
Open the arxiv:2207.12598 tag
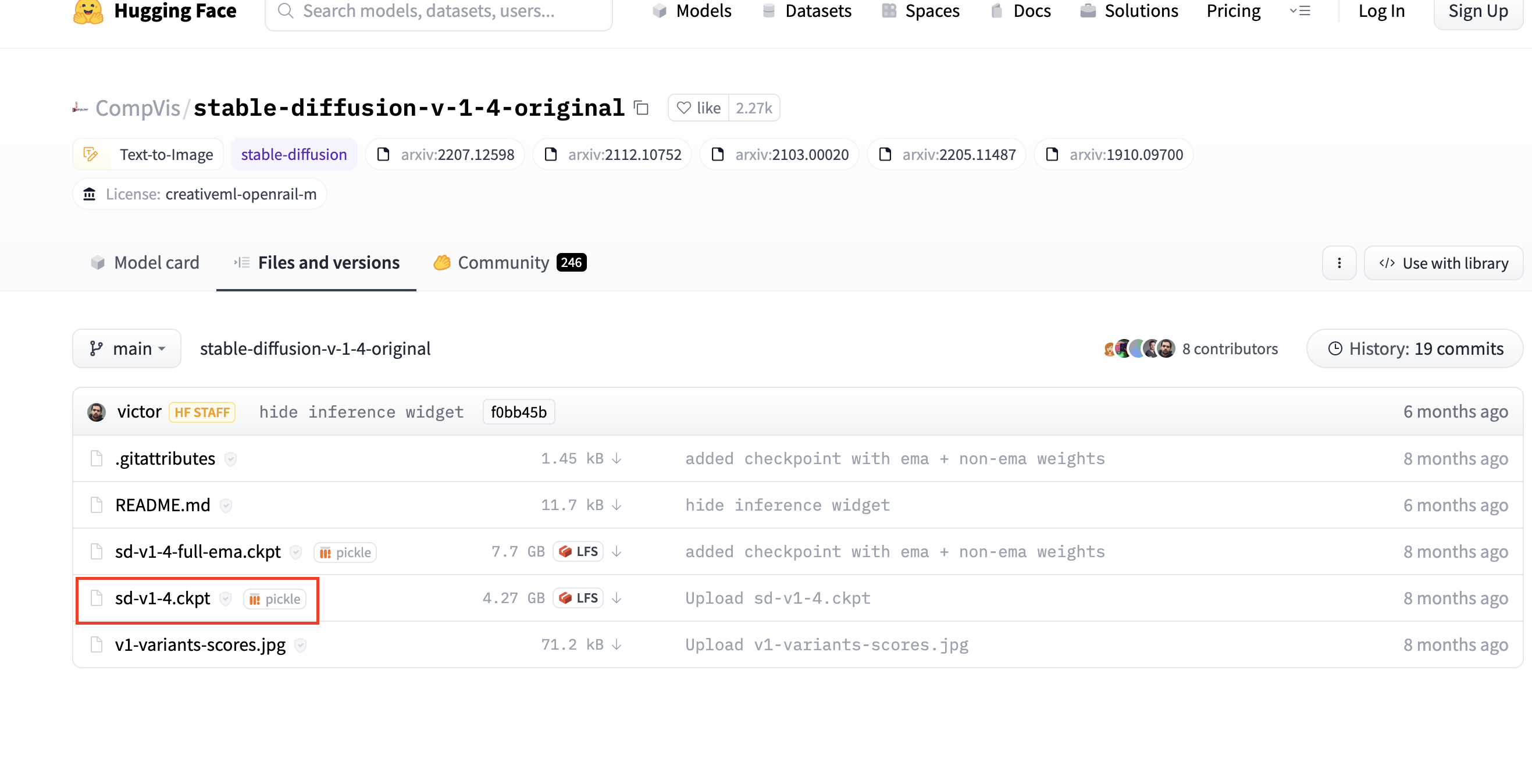(445, 155)
